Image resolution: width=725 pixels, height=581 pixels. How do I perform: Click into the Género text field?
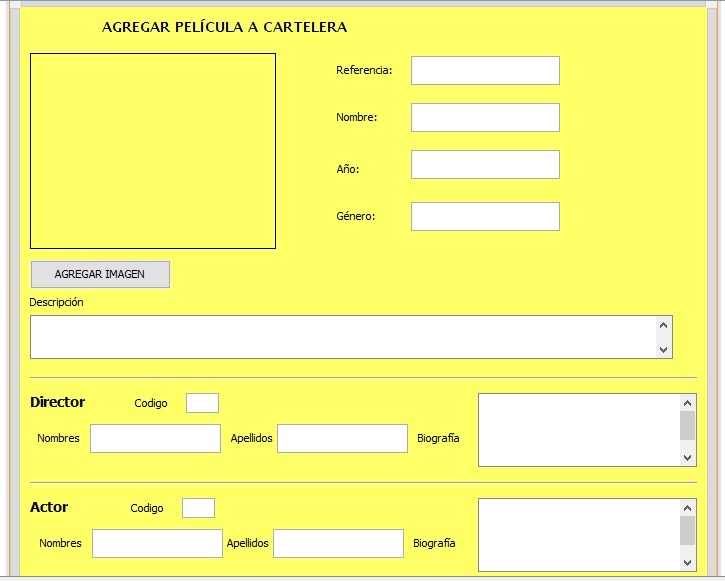[485, 216]
